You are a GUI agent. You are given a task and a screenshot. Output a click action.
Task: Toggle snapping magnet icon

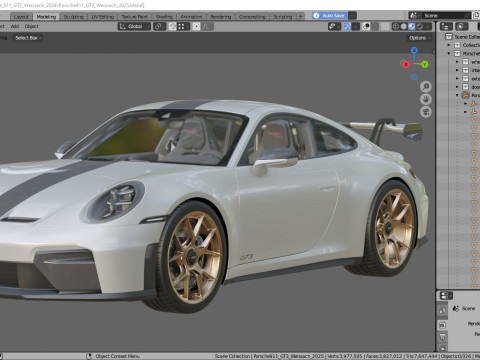pyautogui.click(x=172, y=26)
